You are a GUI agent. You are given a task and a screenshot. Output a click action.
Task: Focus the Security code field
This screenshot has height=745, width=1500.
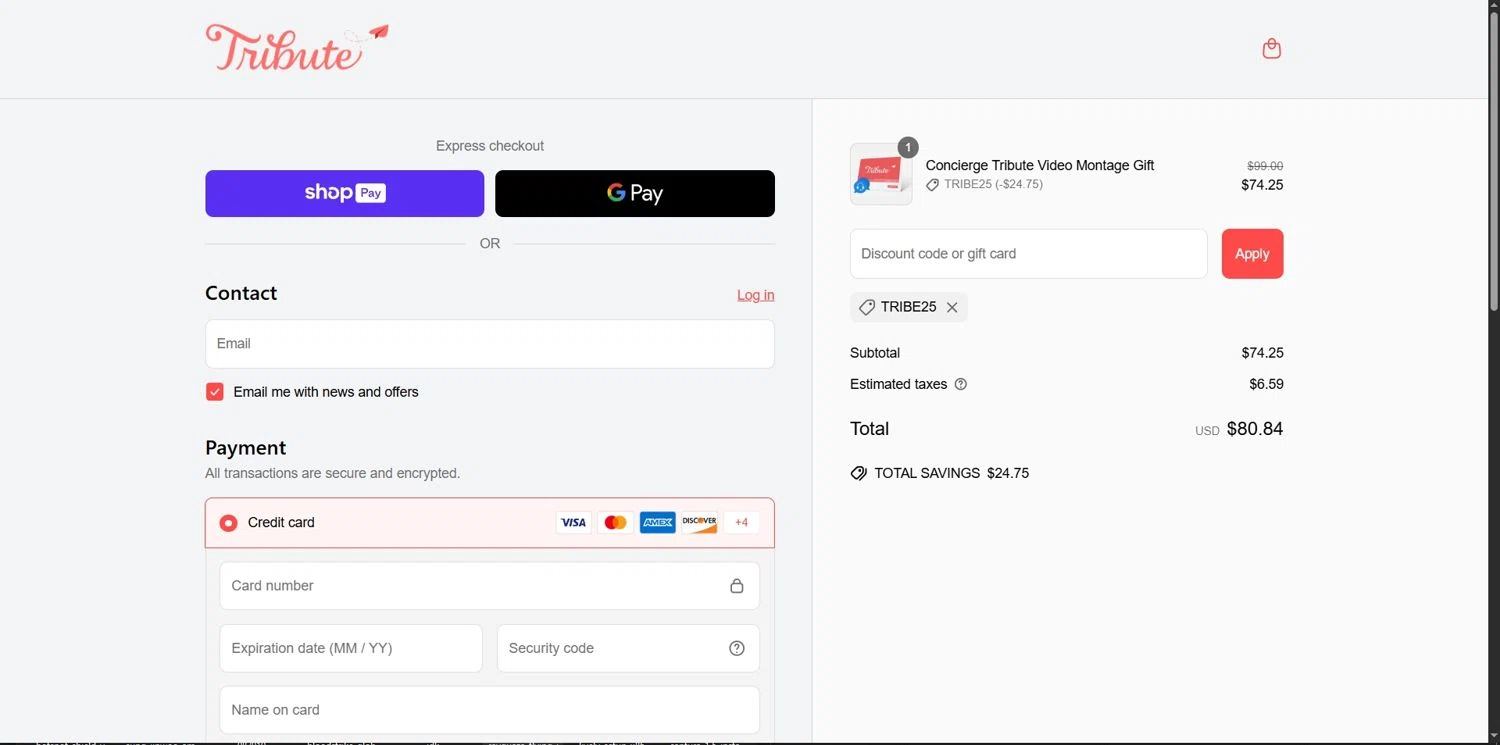coord(628,648)
